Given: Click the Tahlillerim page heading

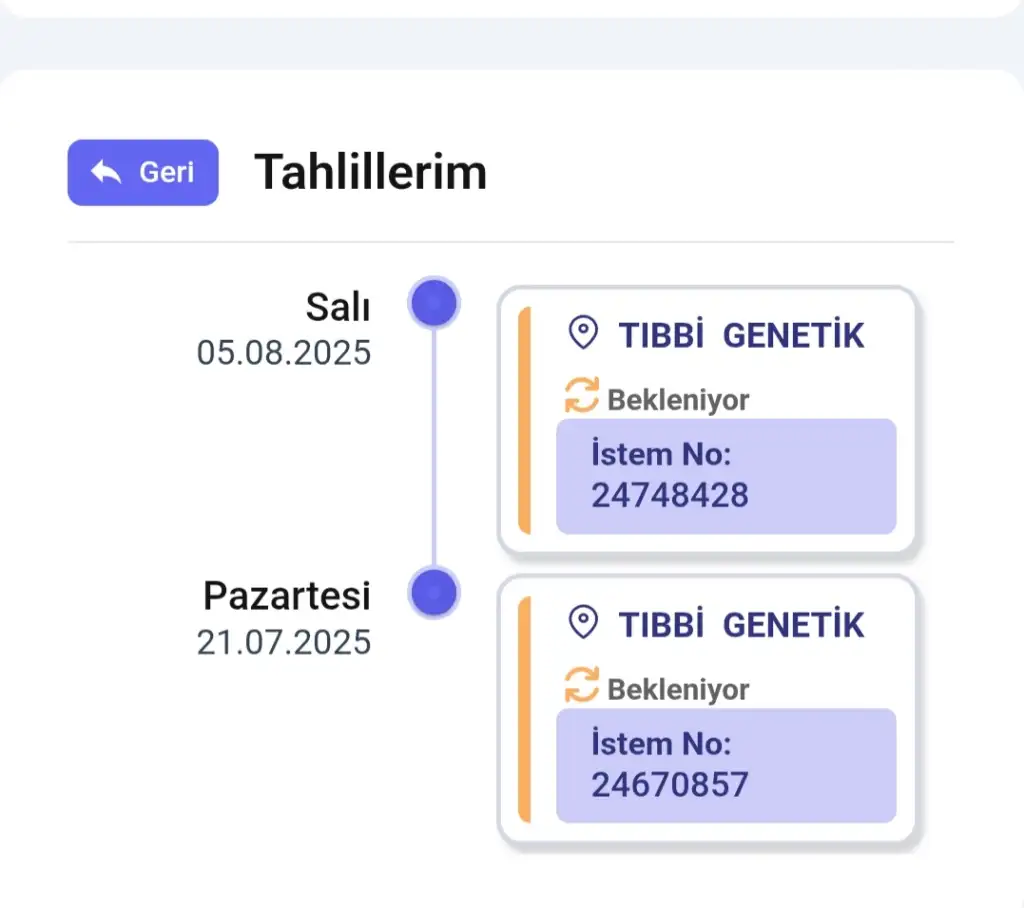Looking at the screenshot, I should coord(370,172).
